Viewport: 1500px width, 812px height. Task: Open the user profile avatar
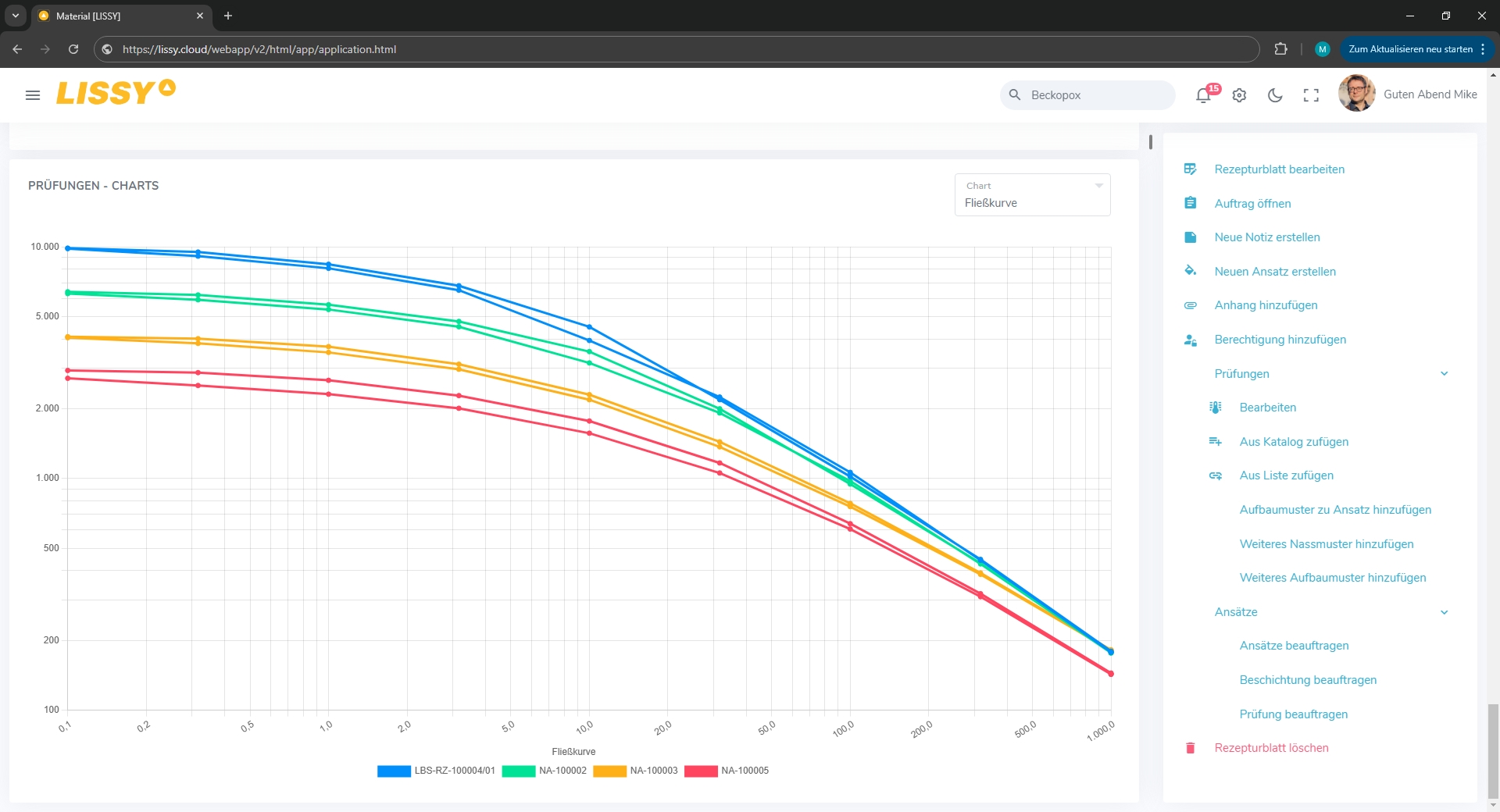pos(1356,94)
